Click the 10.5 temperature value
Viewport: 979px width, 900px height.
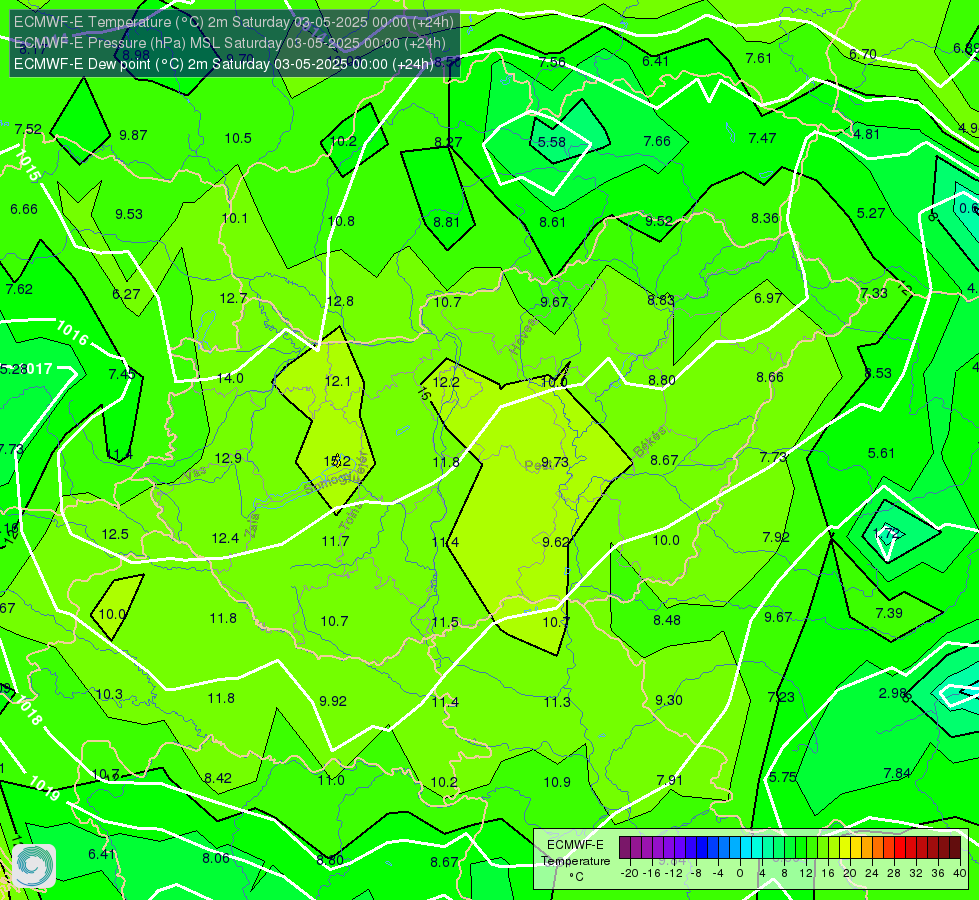pos(238,138)
